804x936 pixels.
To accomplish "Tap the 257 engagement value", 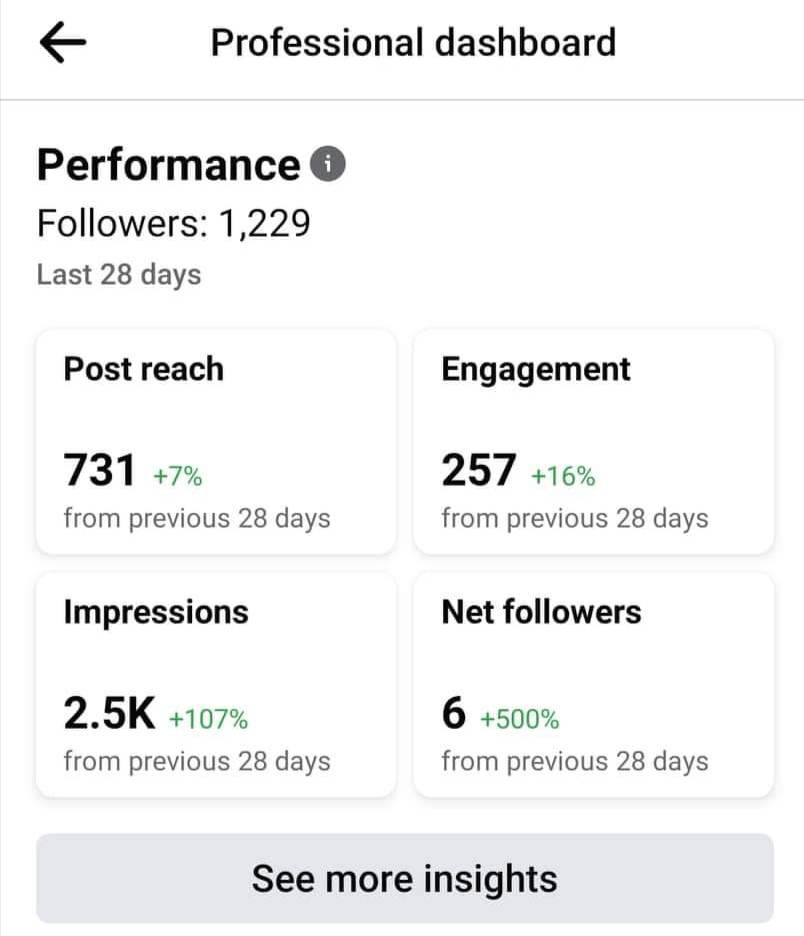I will click(479, 470).
